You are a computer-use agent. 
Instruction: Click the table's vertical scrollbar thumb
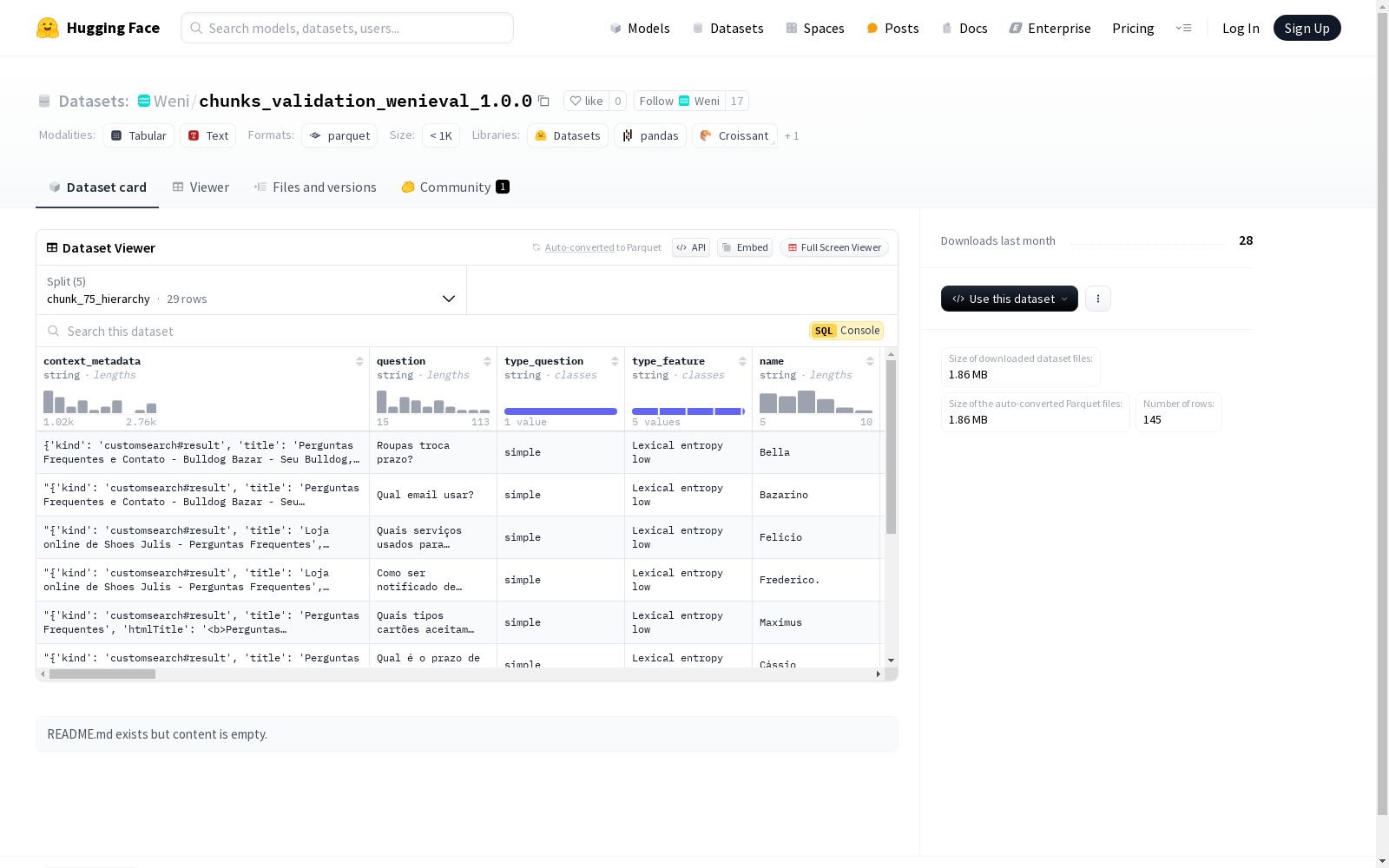click(x=891, y=447)
